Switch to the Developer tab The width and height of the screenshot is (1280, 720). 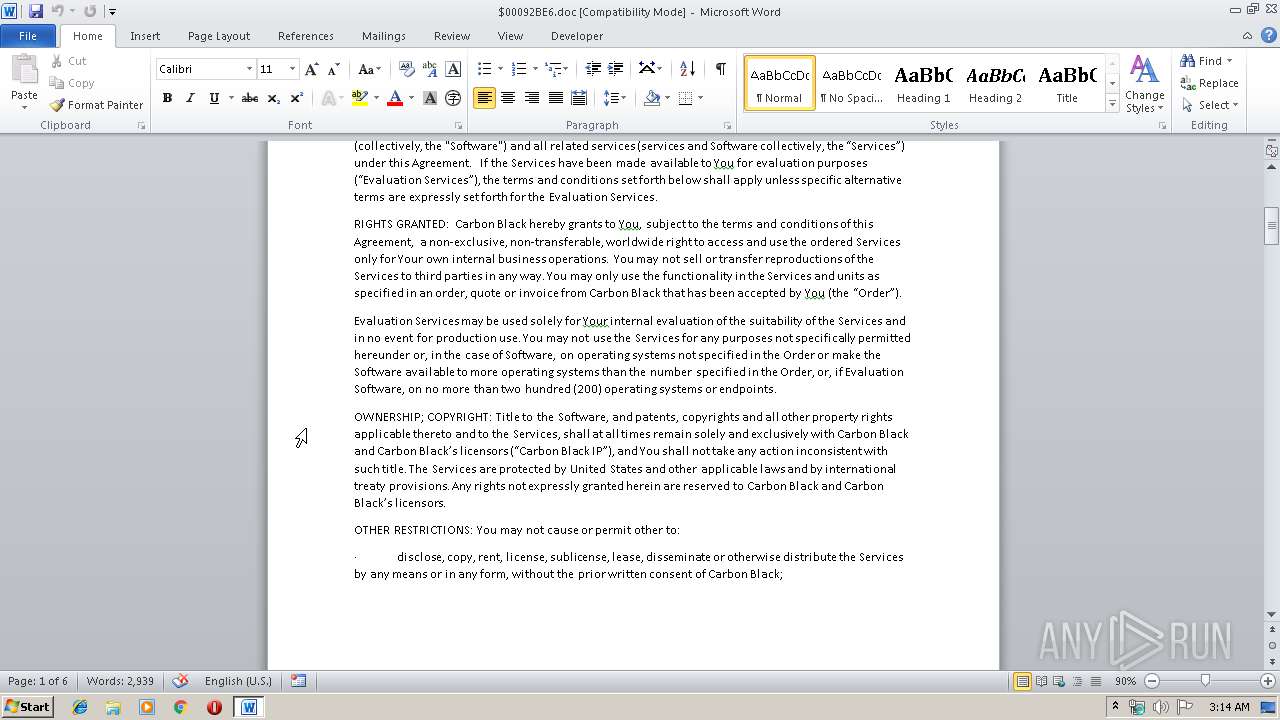pos(577,36)
